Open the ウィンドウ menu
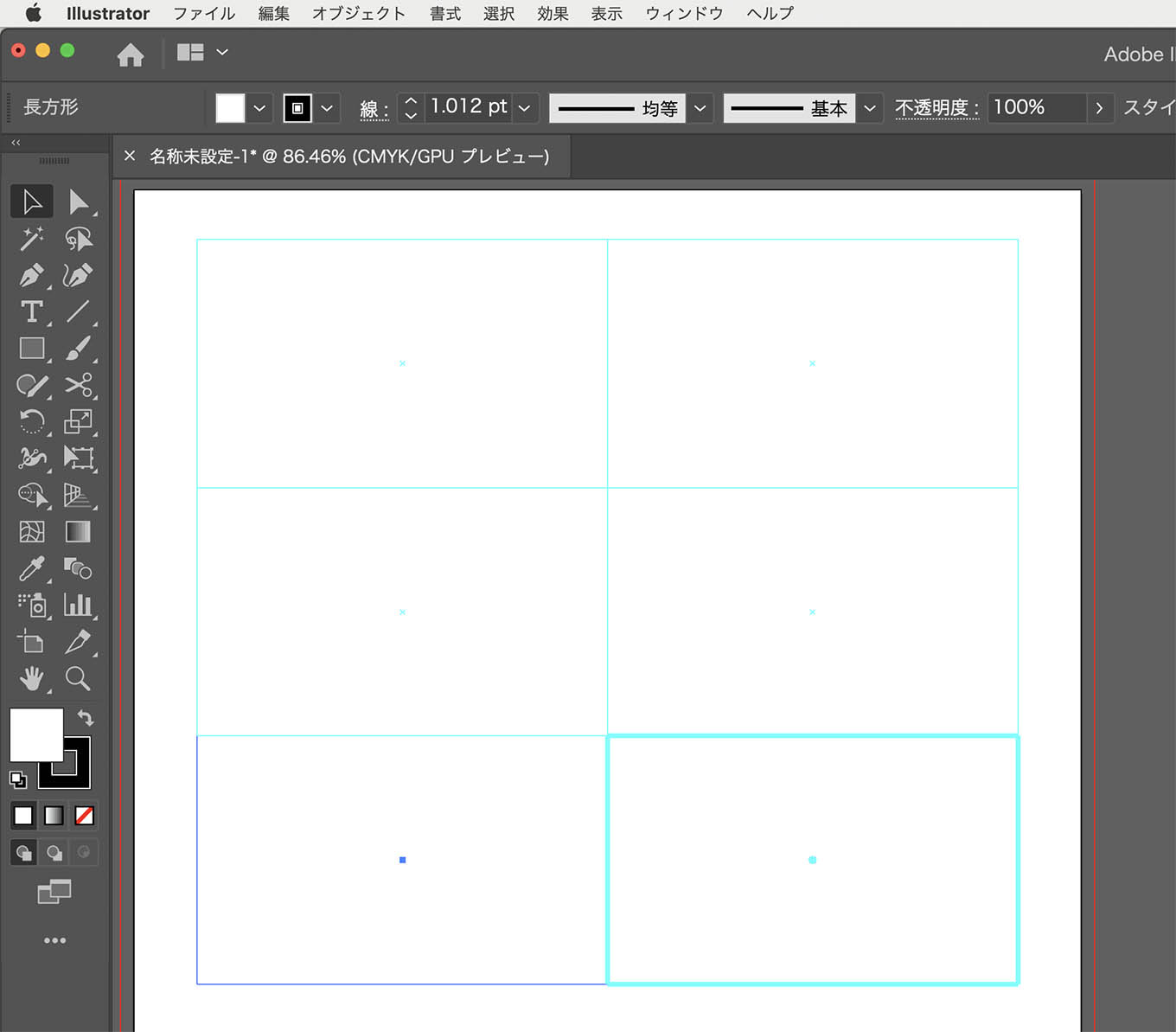The image size is (1176, 1032). tap(684, 13)
